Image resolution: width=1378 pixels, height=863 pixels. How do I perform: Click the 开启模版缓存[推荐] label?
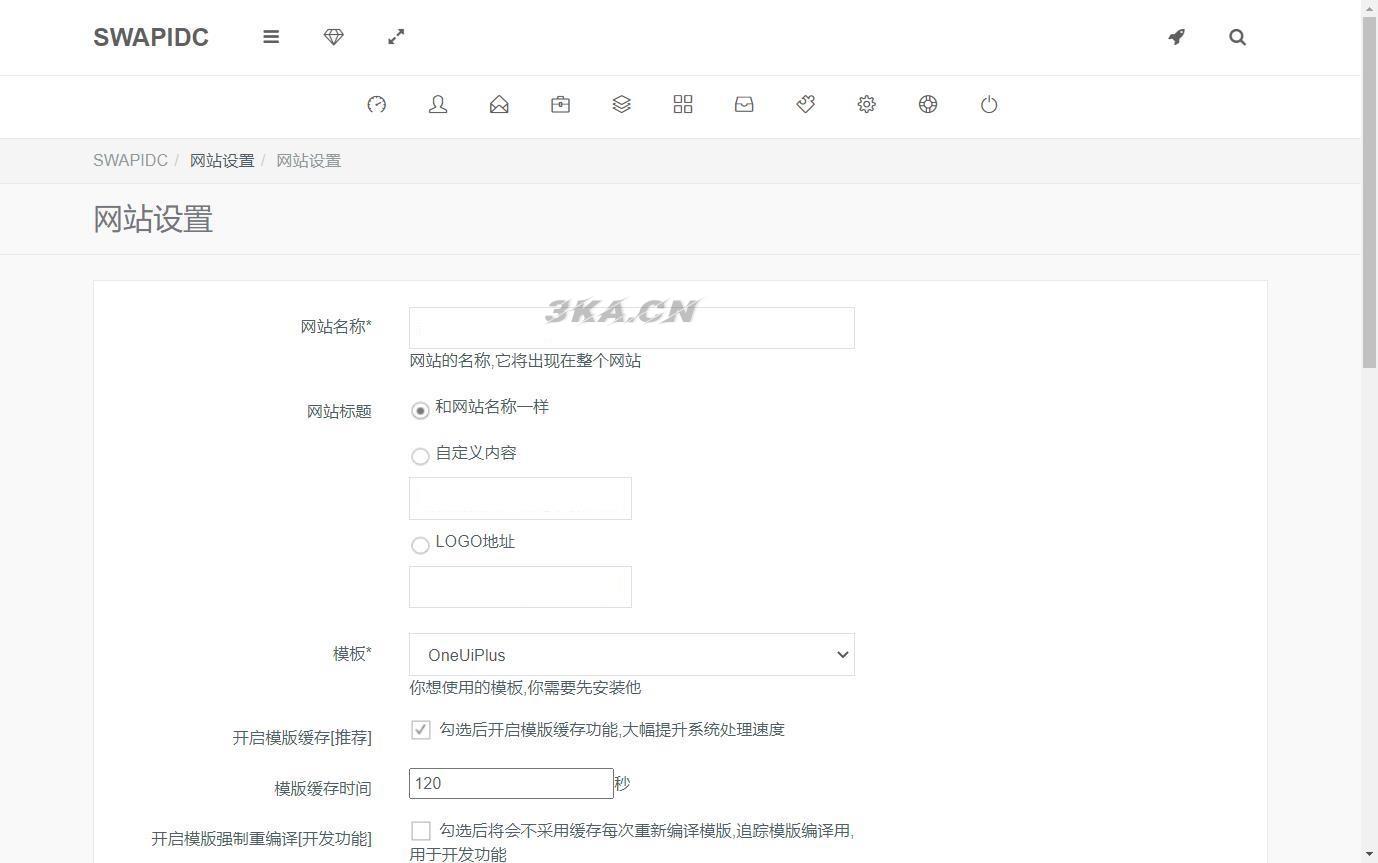click(x=302, y=738)
